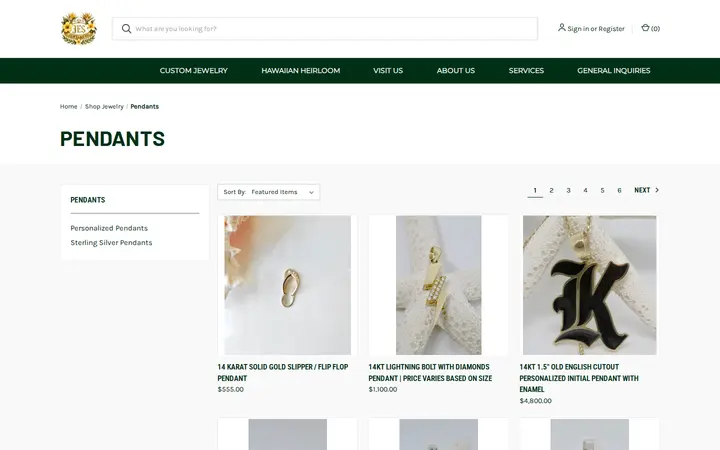720x450 pixels.
Task: Open General Inquiries menu item
Action: point(614,71)
